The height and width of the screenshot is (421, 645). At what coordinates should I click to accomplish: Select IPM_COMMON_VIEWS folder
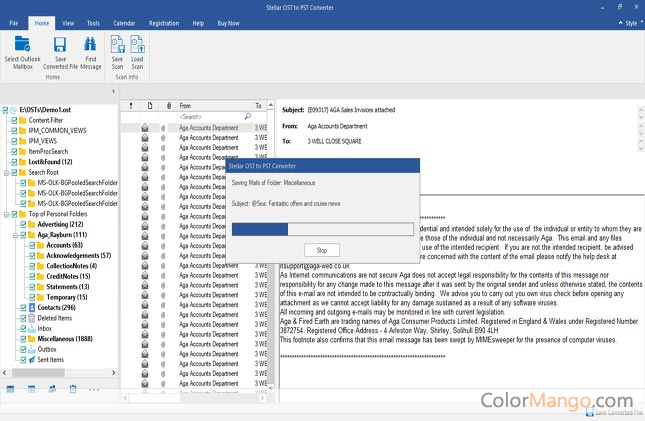click(x=57, y=130)
